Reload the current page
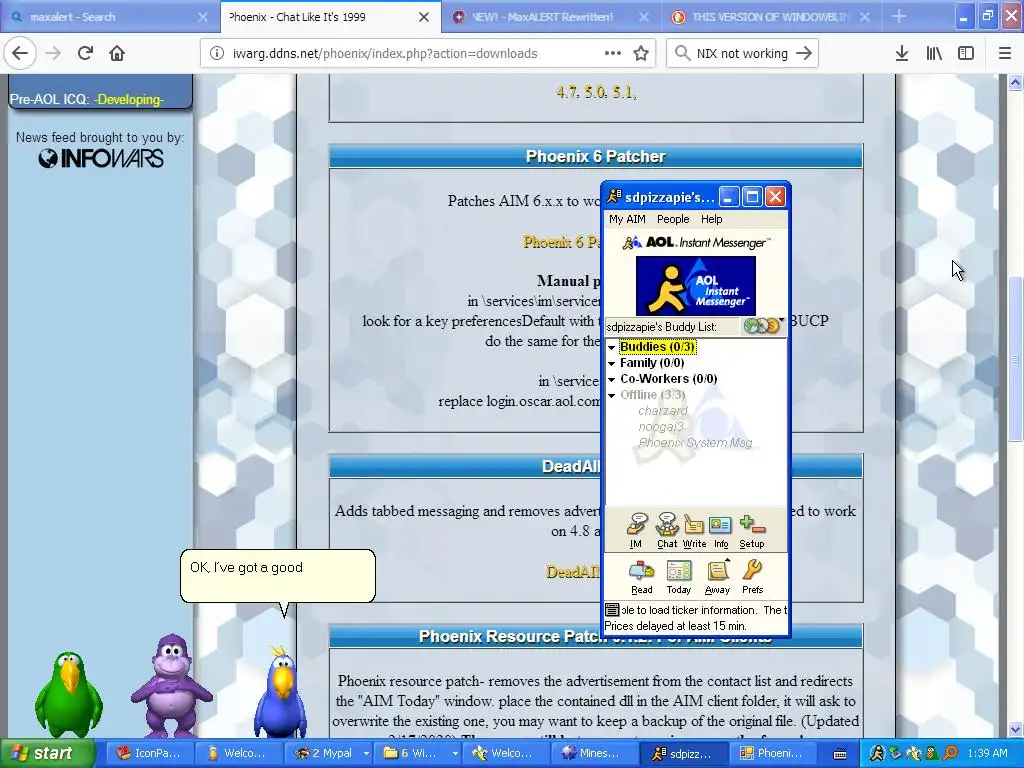Image resolution: width=1024 pixels, height=768 pixels. (86, 54)
